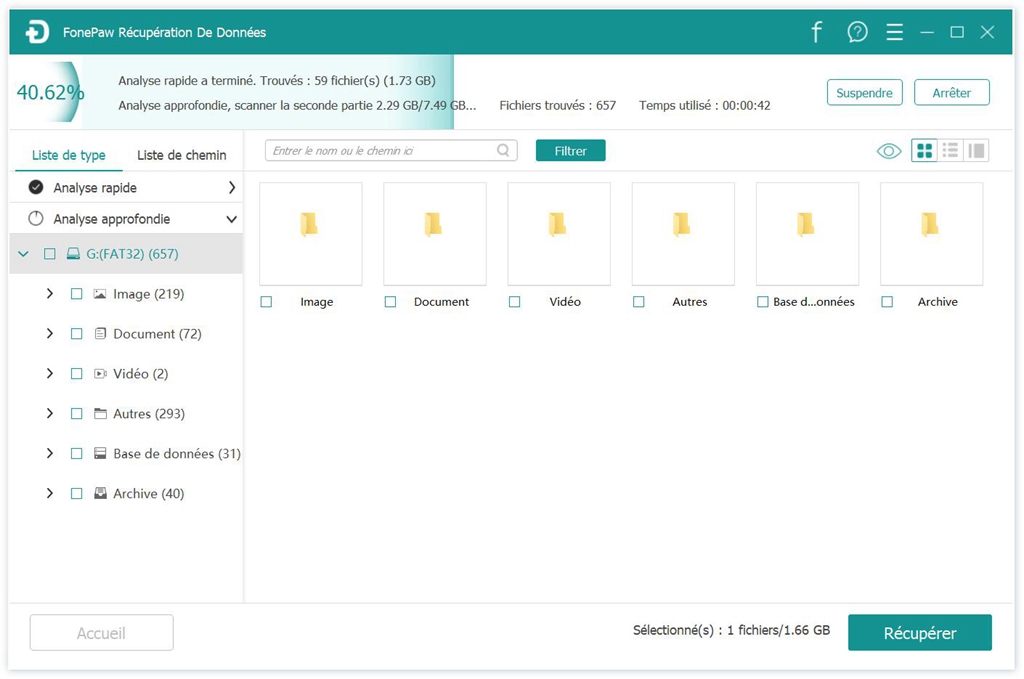Switch to Liste de type tab
Screen dimensions: 1024x679
tap(69, 155)
